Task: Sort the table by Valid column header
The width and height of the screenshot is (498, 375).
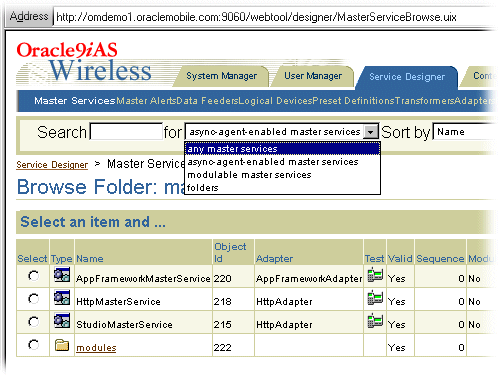Action: click(400, 259)
